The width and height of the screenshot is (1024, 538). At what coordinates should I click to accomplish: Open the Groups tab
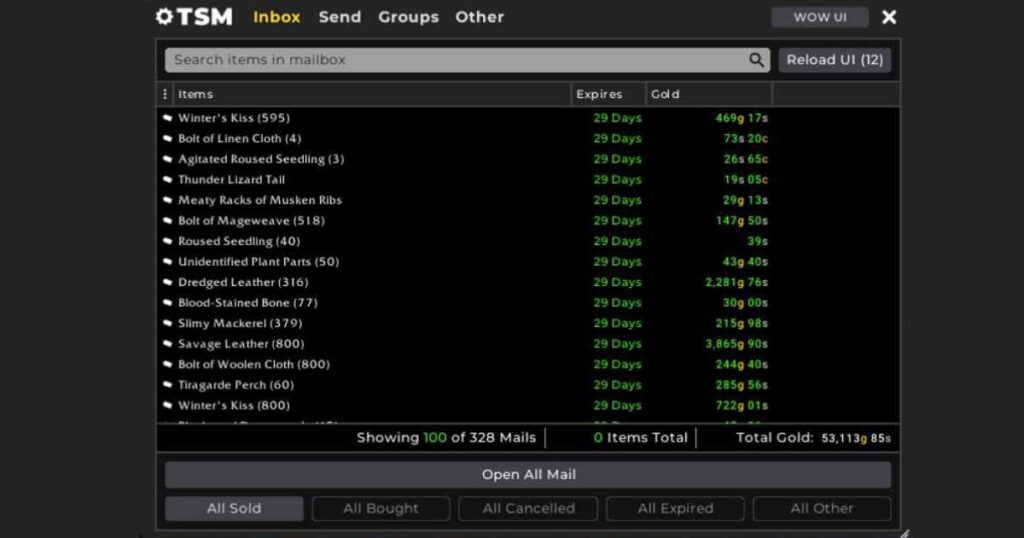(408, 17)
